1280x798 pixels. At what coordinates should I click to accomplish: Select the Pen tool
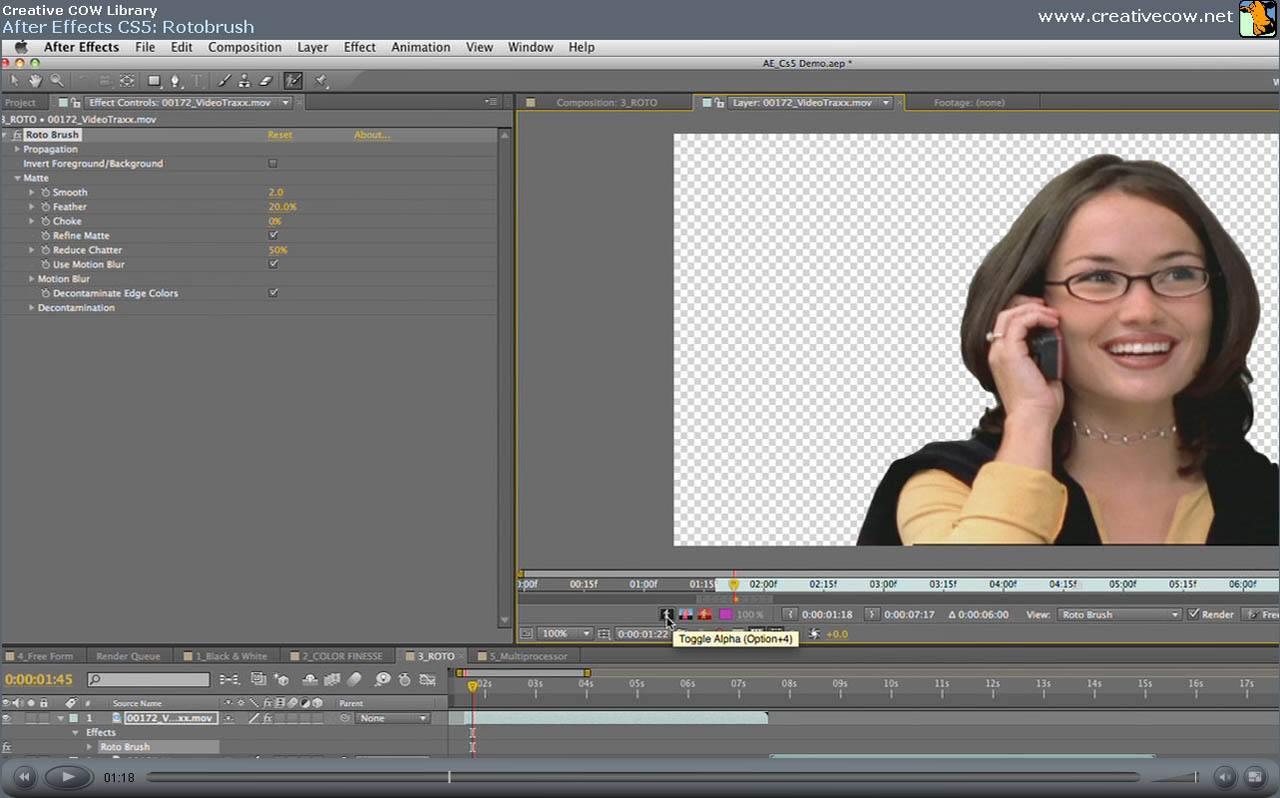pyautogui.click(x=177, y=80)
